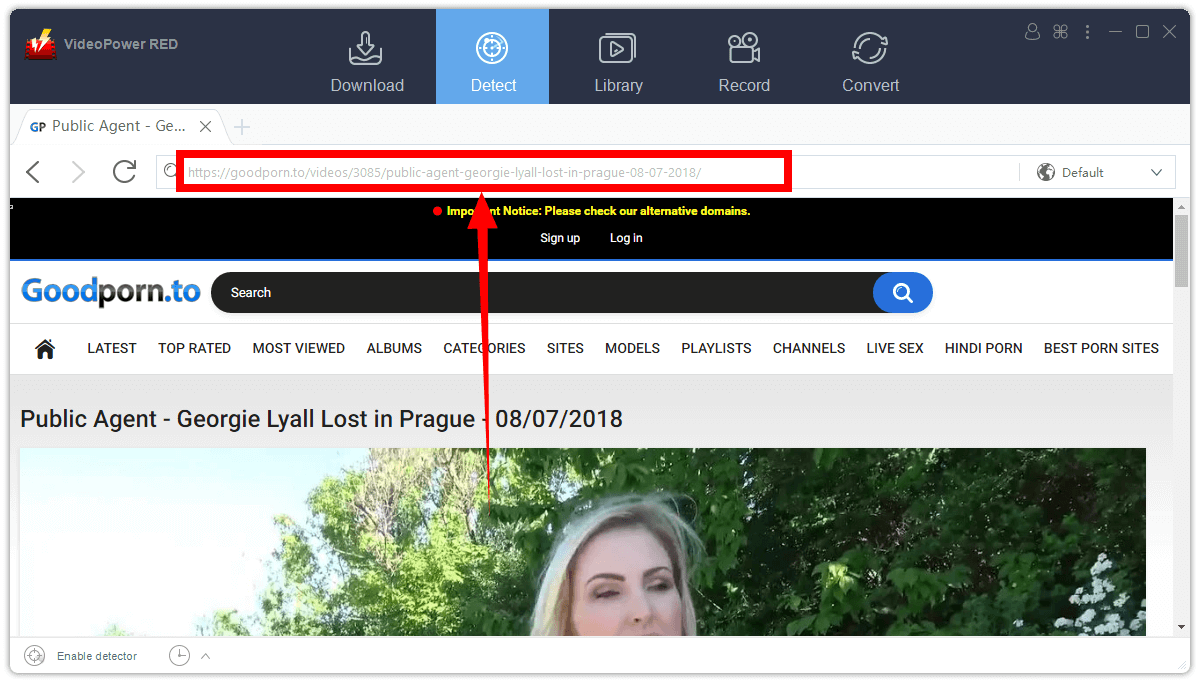Focus the site Search field
1198x682 pixels.
(x=542, y=293)
